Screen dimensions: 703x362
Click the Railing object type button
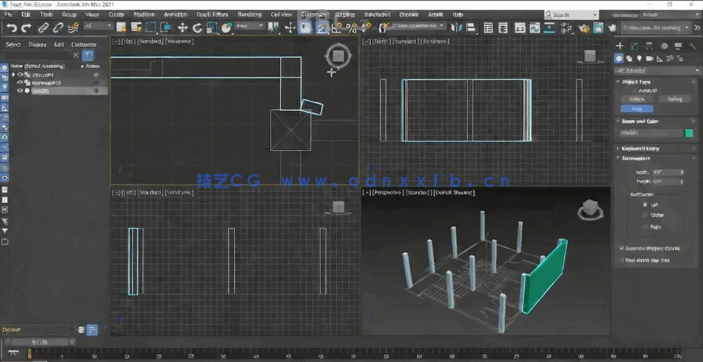pyautogui.click(x=675, y=99)
